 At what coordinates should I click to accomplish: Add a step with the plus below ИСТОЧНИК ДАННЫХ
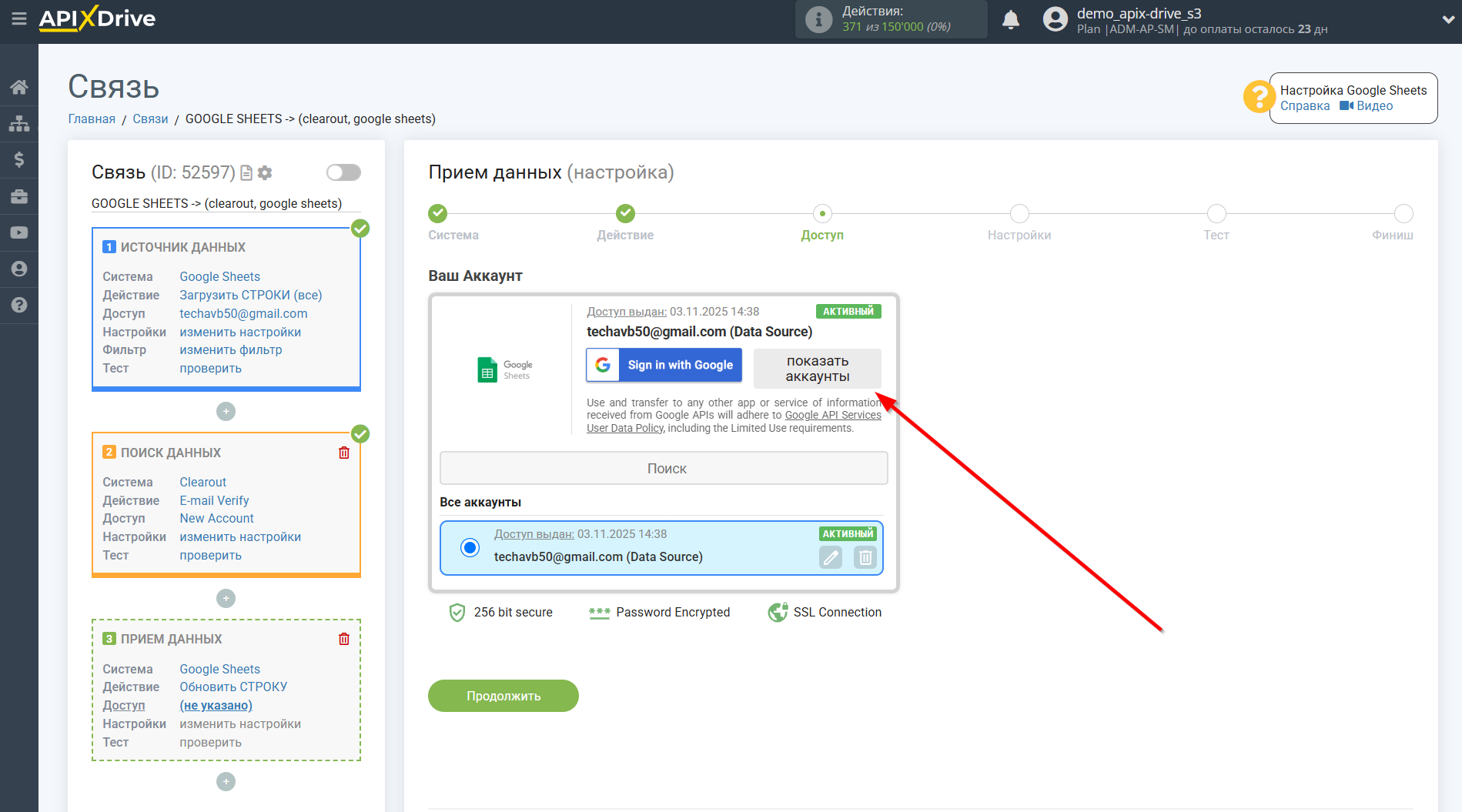tap(226, 411)
